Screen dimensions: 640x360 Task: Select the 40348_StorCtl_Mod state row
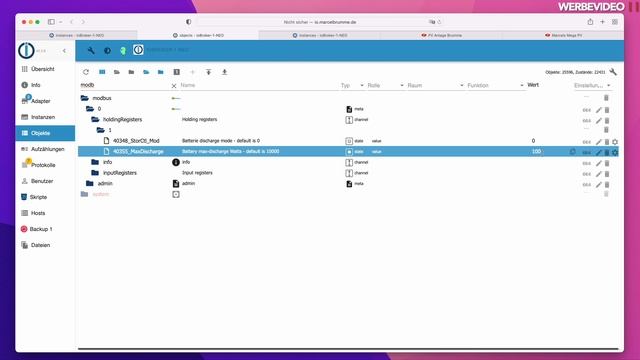click(x=348, y=141)
